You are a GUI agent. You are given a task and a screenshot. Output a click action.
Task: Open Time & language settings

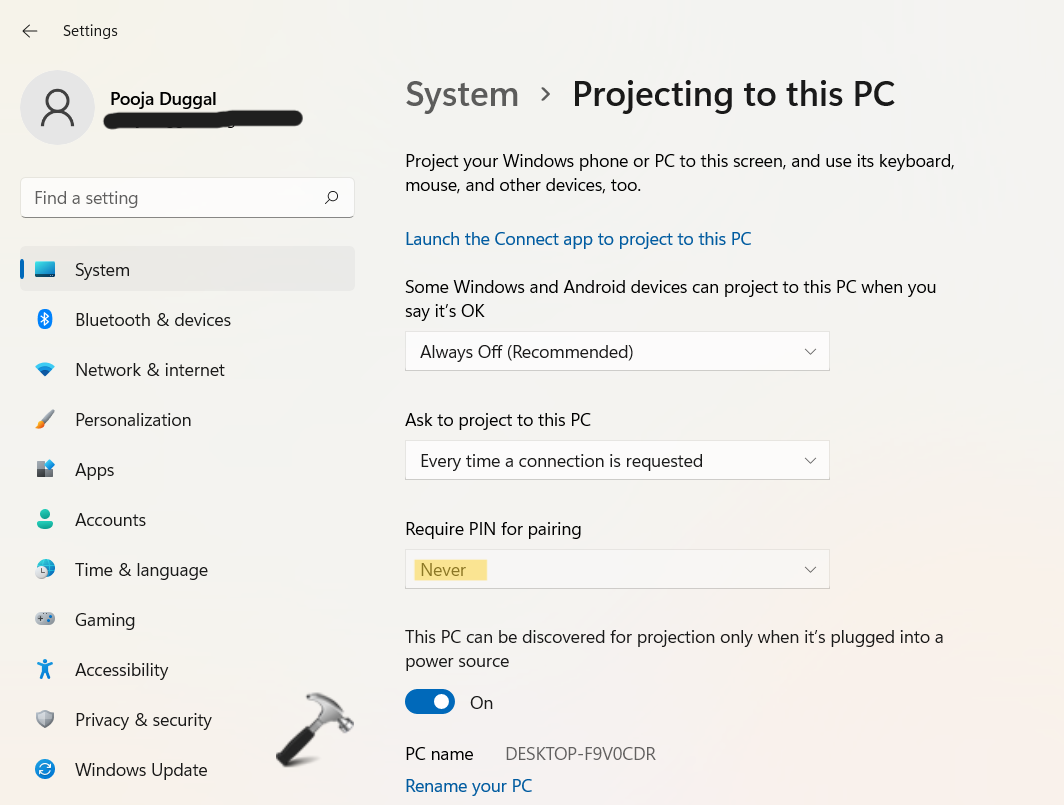click(x=141, y=570)
